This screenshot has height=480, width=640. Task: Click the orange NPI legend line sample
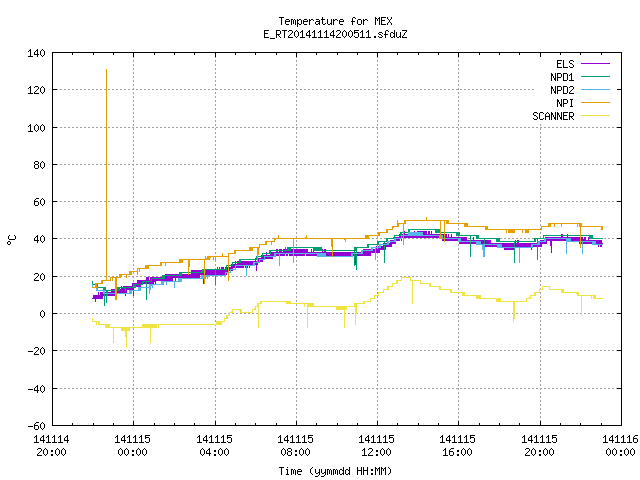point(595,103)
